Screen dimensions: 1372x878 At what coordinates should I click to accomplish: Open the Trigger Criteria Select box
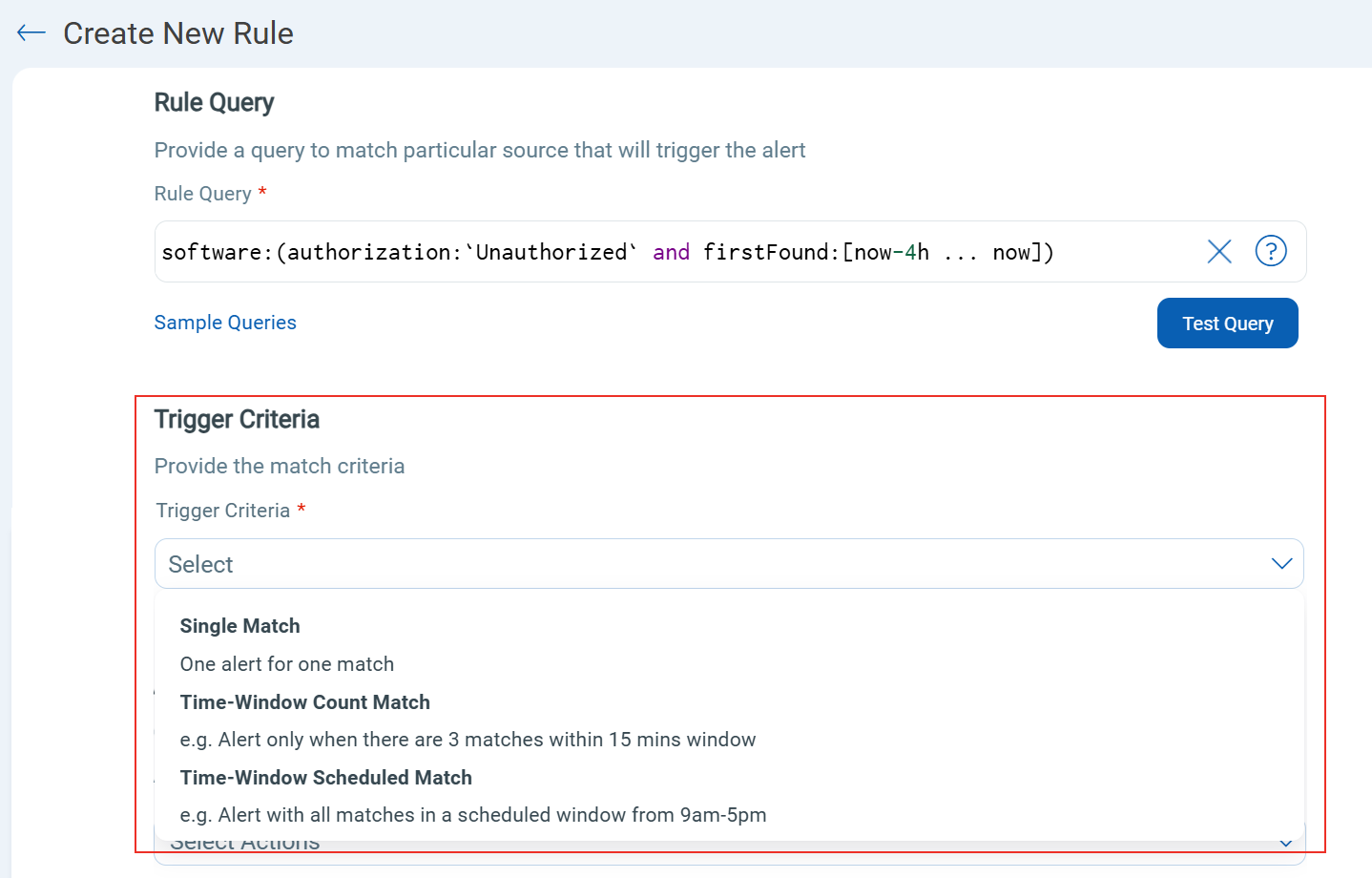[x=729, y=564]
